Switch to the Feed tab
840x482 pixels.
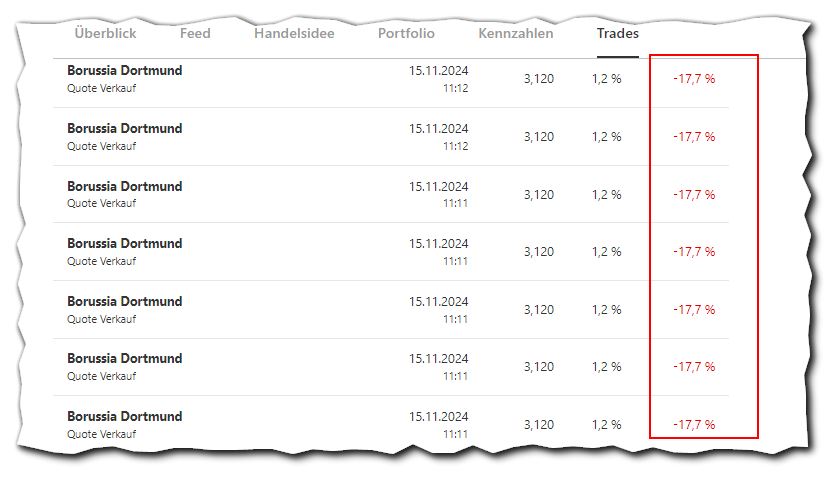pos(195,33)
